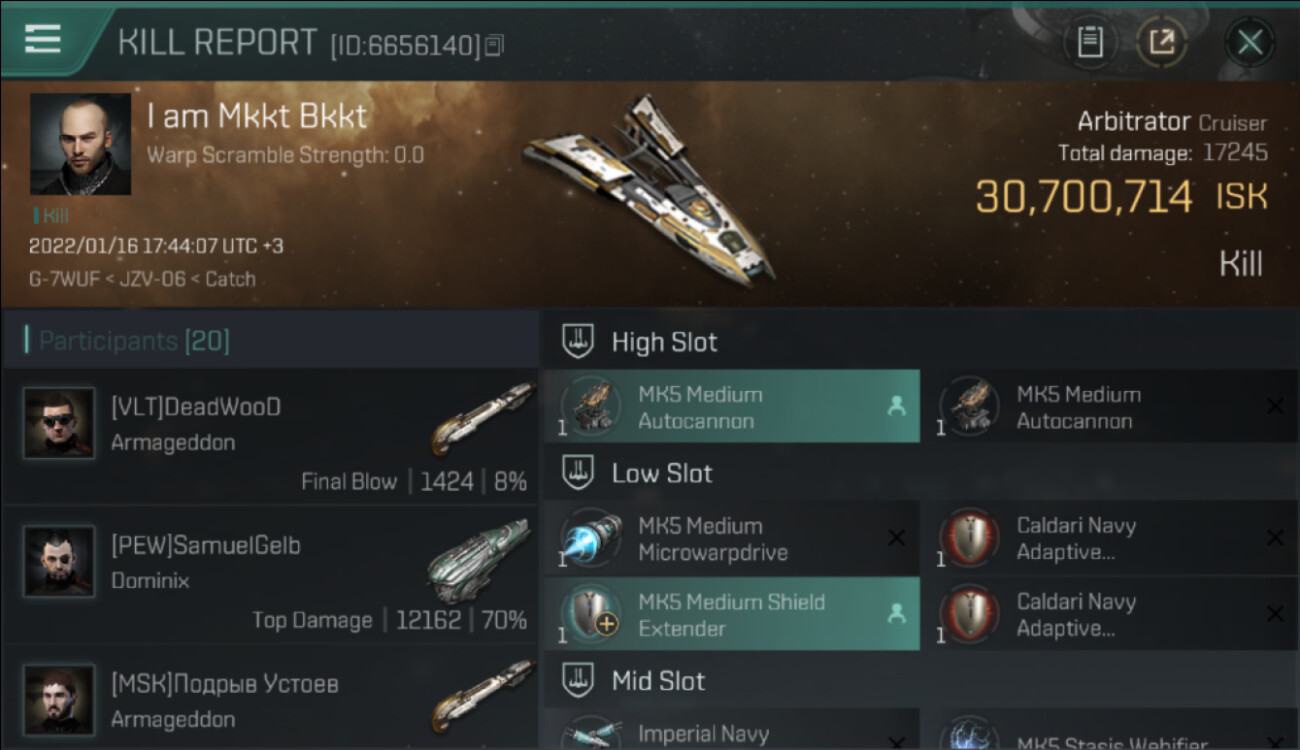The height and width of the screenshot is (750, 1300).
Task: Select [VLT]DeadWooD participant entry
Action: (271, 436)
